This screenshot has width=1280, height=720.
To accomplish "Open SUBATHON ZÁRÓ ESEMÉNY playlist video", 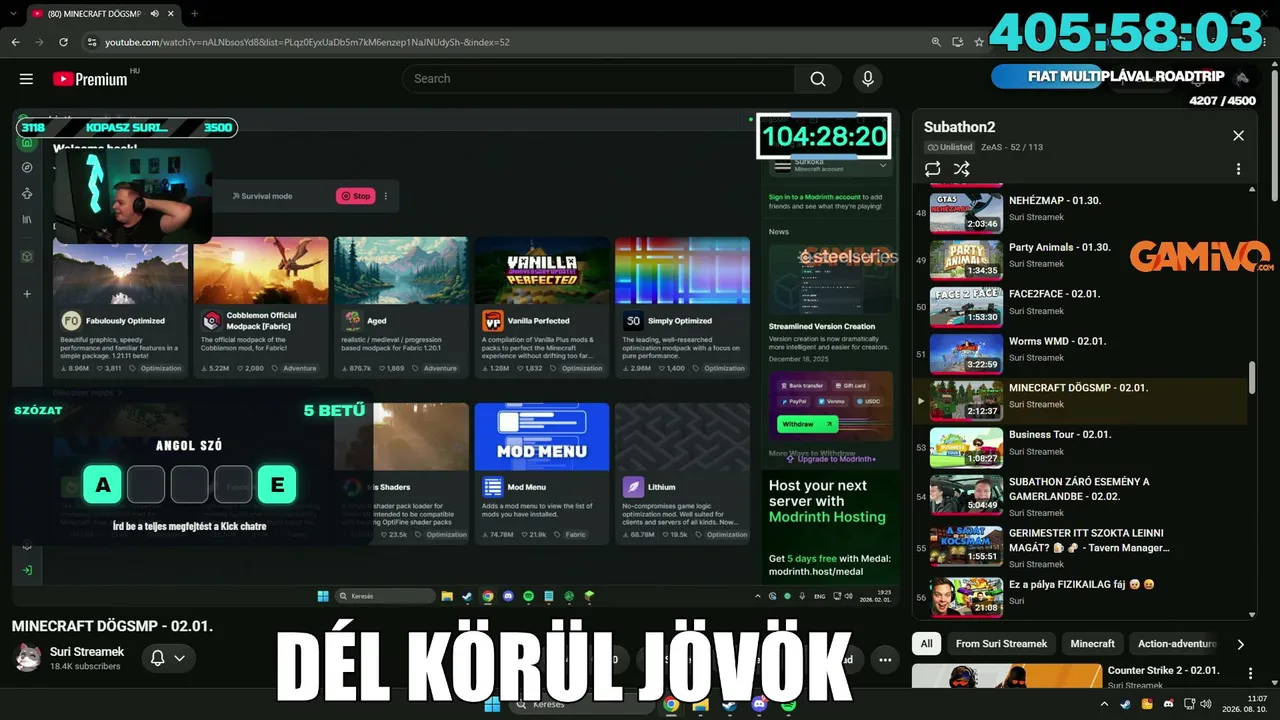I will click(1082, 495).
